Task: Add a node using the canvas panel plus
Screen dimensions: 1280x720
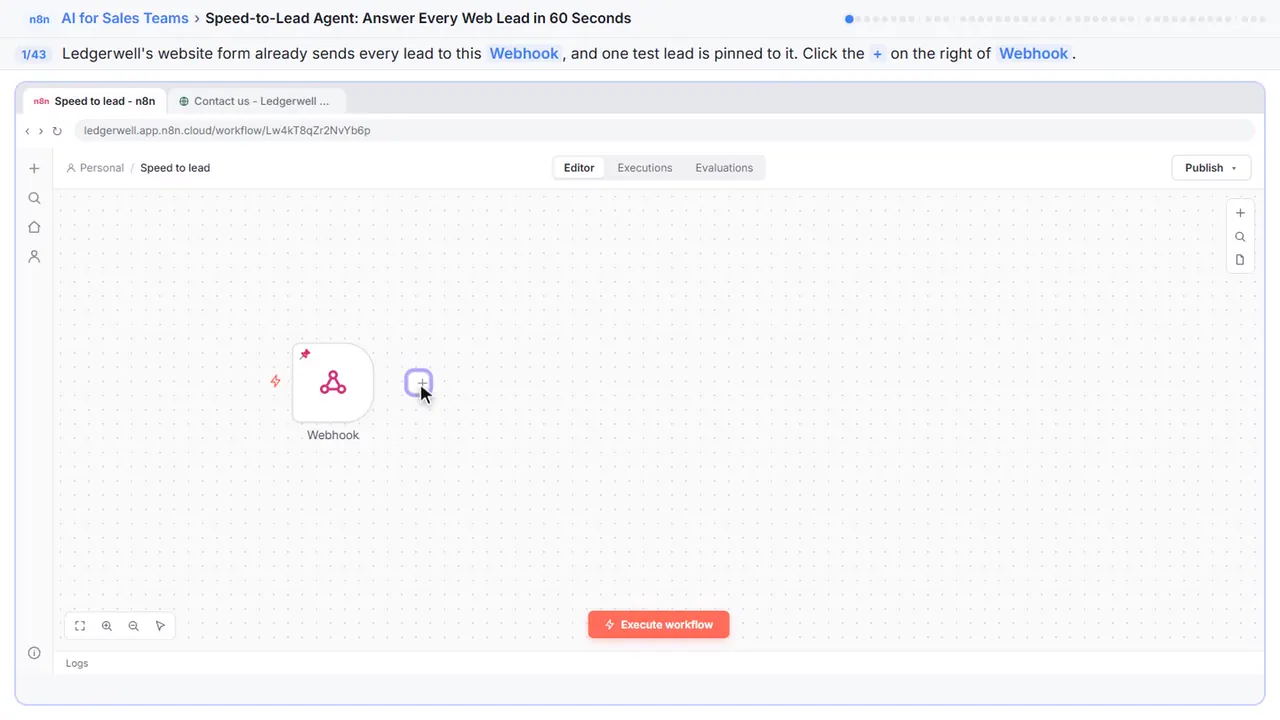Action: tap(1240, 213)
